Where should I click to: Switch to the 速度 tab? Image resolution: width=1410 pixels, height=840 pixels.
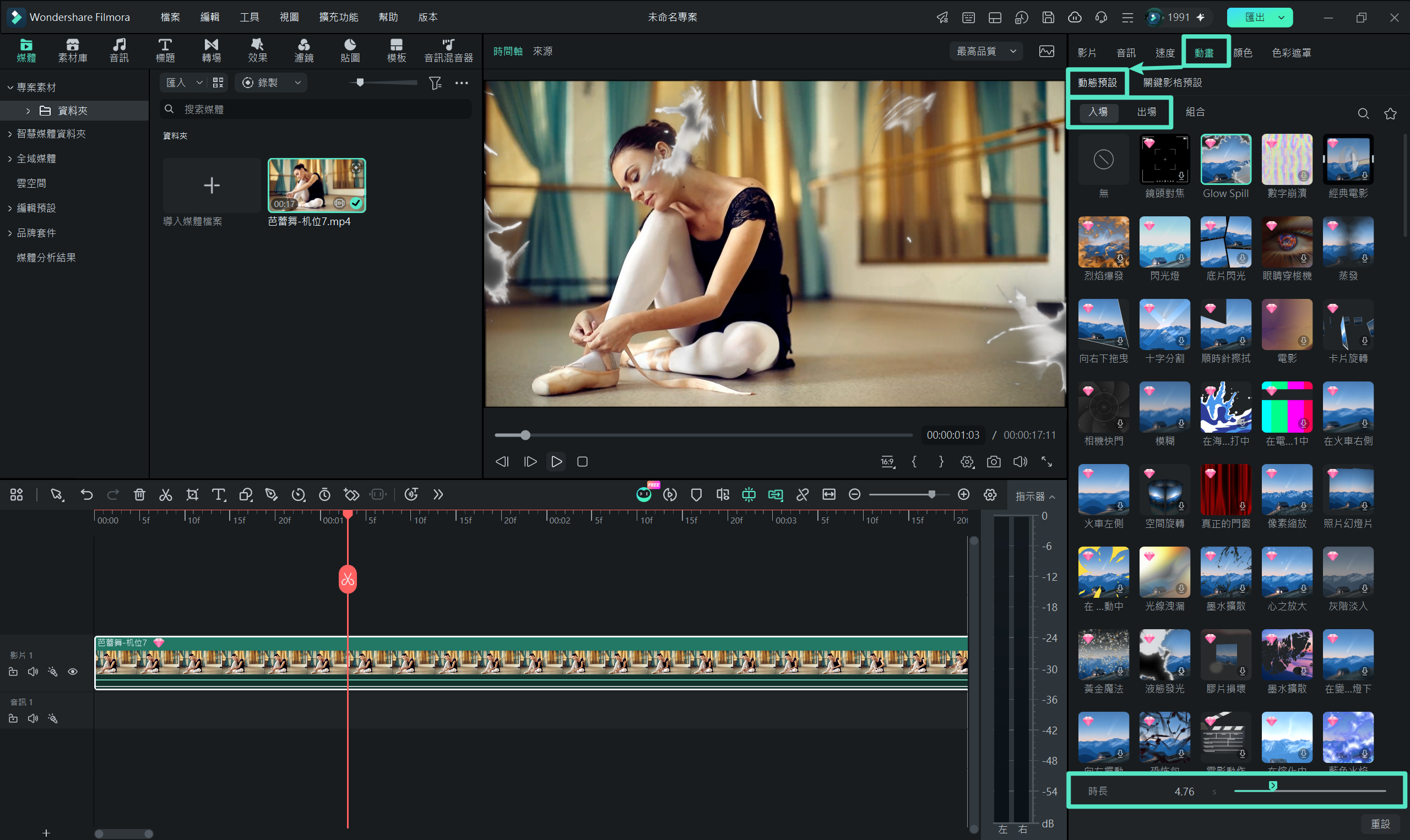coord(1165,53)
